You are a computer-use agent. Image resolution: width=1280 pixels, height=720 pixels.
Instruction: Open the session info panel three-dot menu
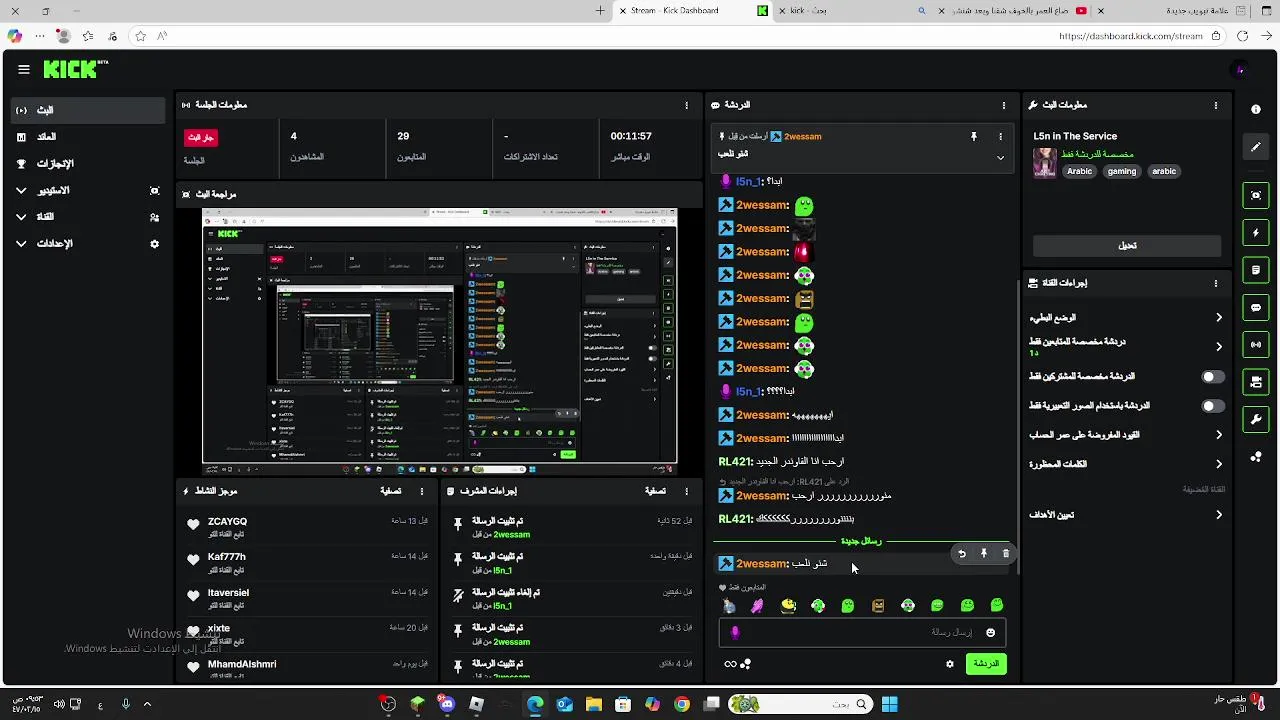686,105
